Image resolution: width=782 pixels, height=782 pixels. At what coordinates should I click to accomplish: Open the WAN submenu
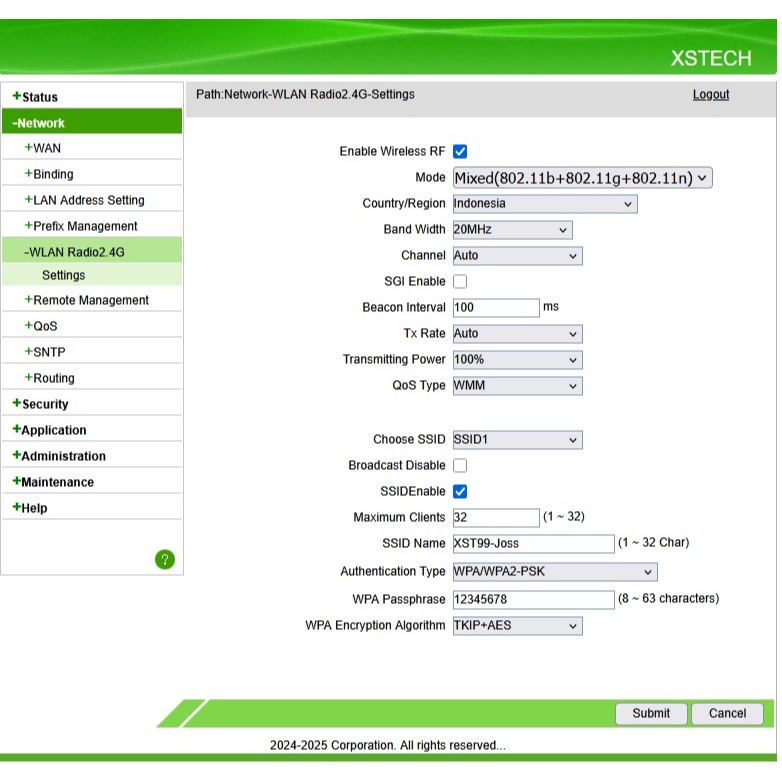coord(46,148)
